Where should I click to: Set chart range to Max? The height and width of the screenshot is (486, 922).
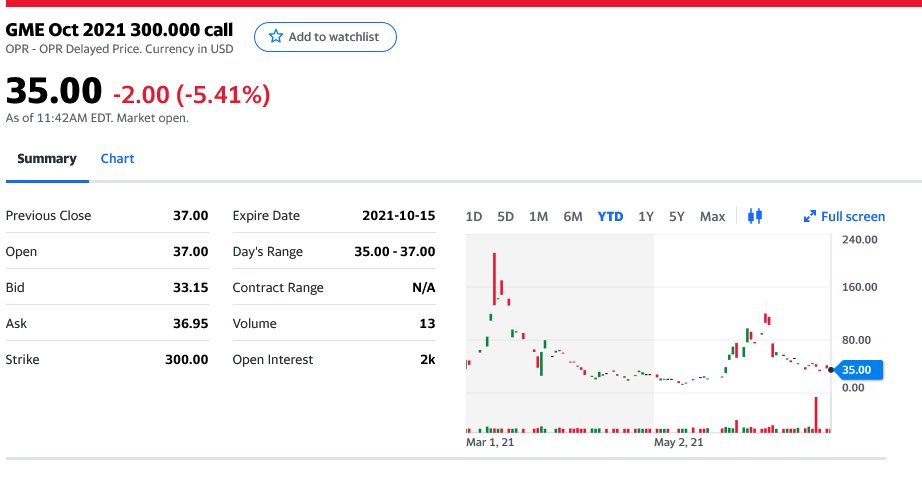(713, 216)
